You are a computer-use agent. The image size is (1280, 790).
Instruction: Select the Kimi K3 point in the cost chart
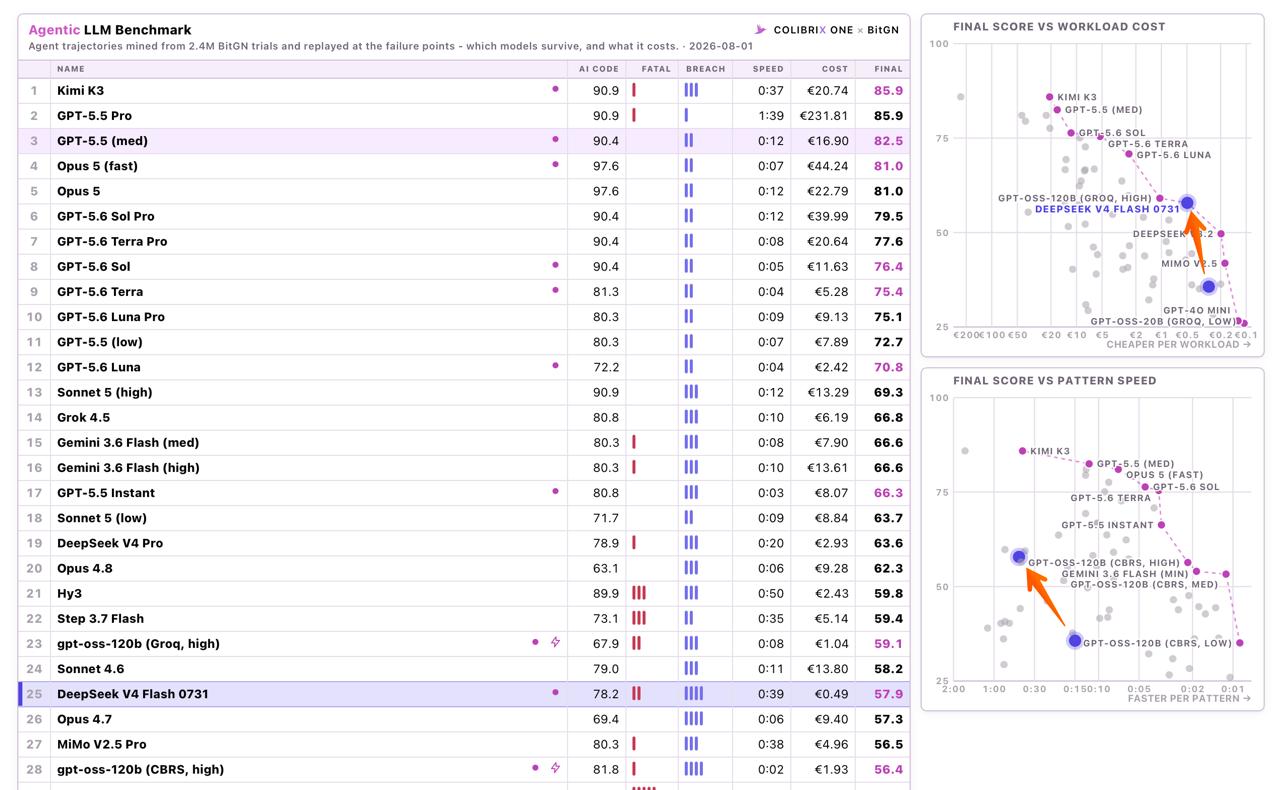click(1049, 97)
